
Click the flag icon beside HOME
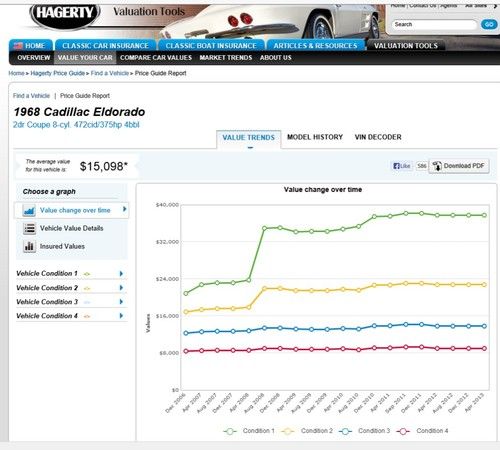(18, 46)
